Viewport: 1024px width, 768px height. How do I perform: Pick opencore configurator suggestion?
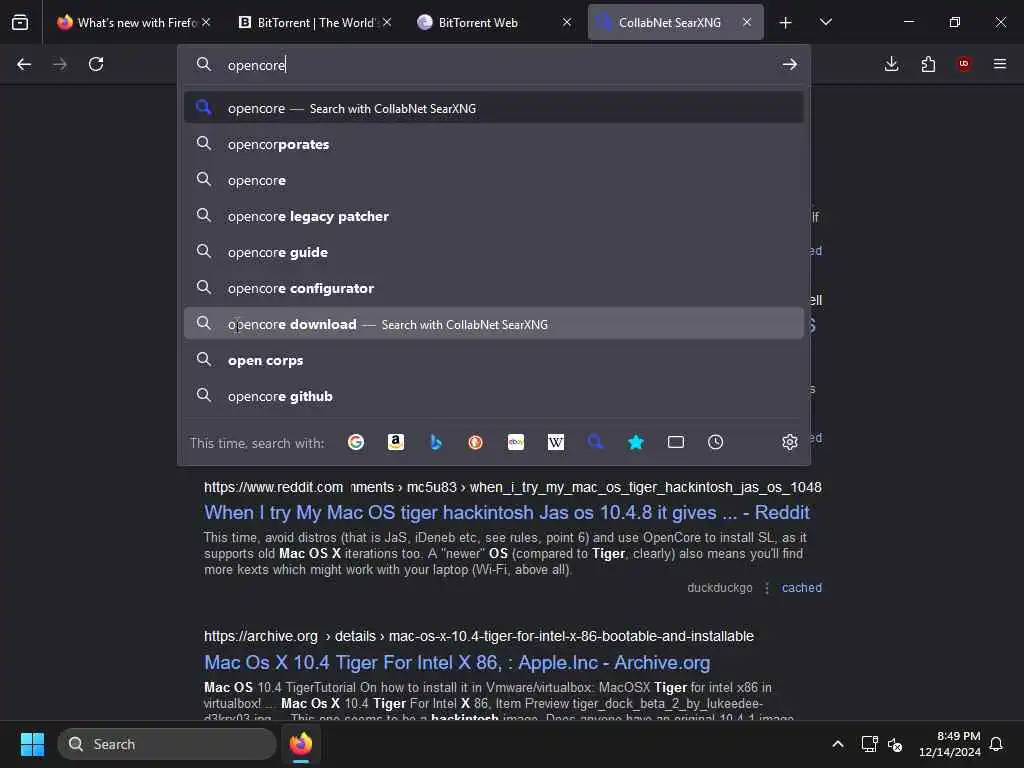494,288
